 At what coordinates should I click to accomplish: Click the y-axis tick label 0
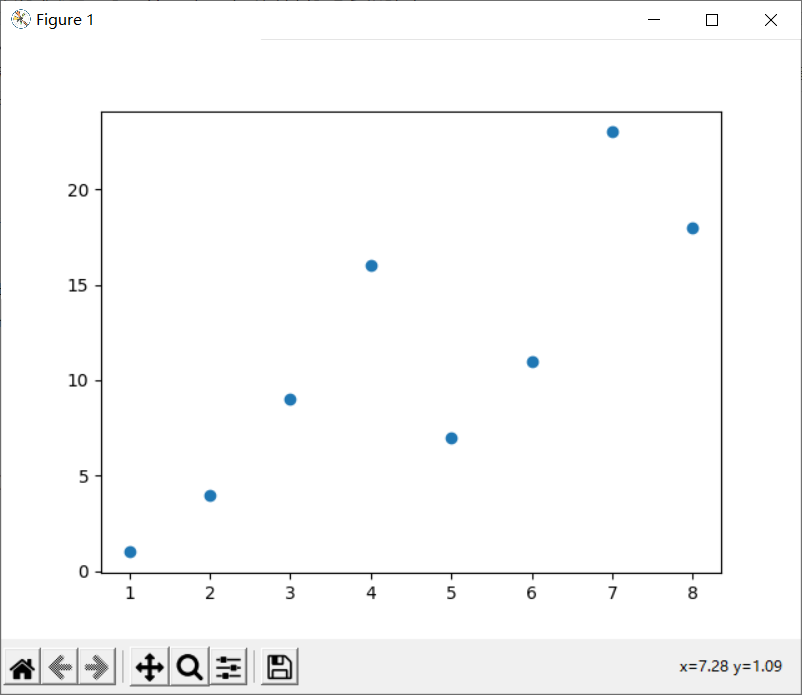(x=84, y=572)
